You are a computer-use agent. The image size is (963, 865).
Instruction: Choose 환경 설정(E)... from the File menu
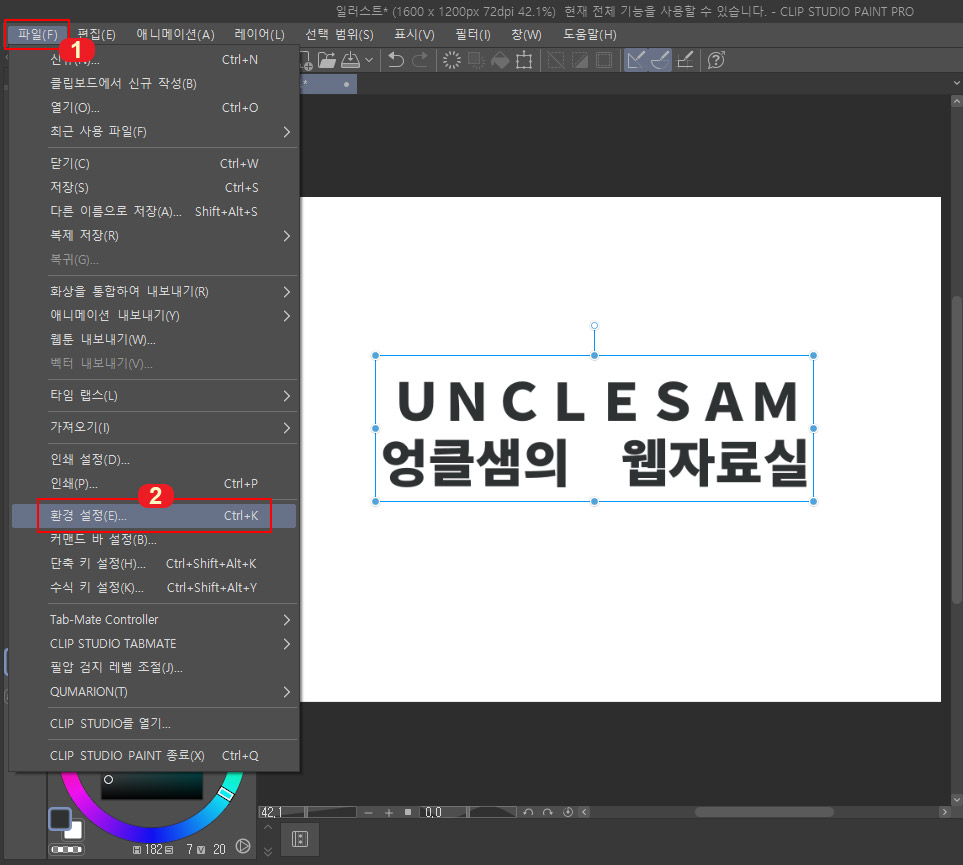point(154,515)
